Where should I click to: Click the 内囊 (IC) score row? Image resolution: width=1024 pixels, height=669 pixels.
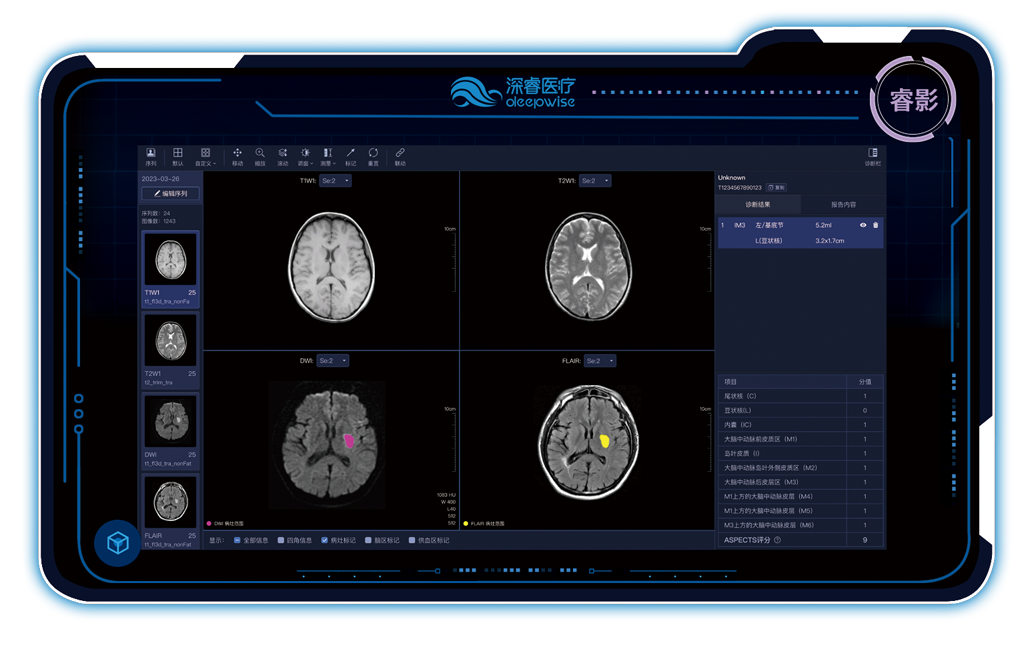pyautogui.click(x=801, y=425)
